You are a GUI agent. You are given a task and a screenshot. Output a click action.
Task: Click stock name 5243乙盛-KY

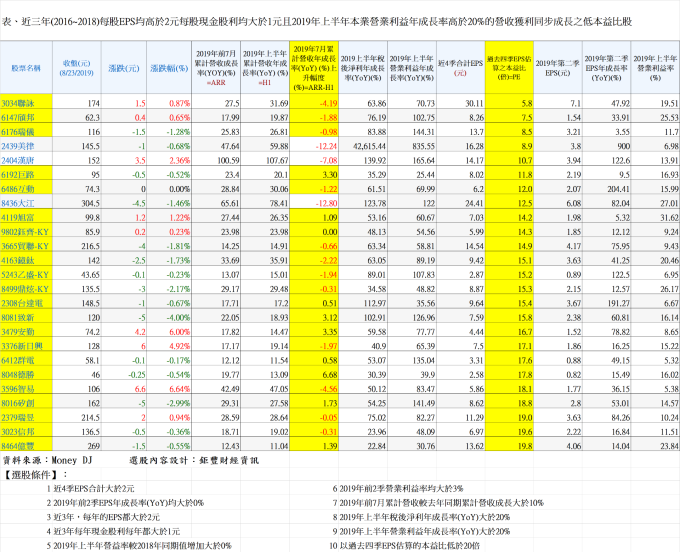point(25,275)
